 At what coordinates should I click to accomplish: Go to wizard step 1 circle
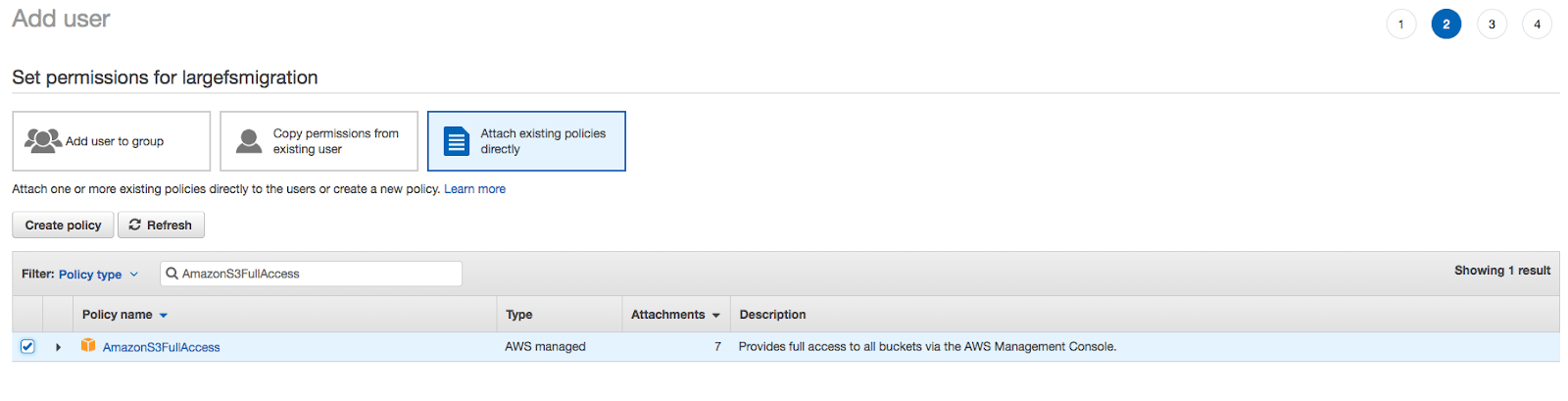pos(1400,25)
